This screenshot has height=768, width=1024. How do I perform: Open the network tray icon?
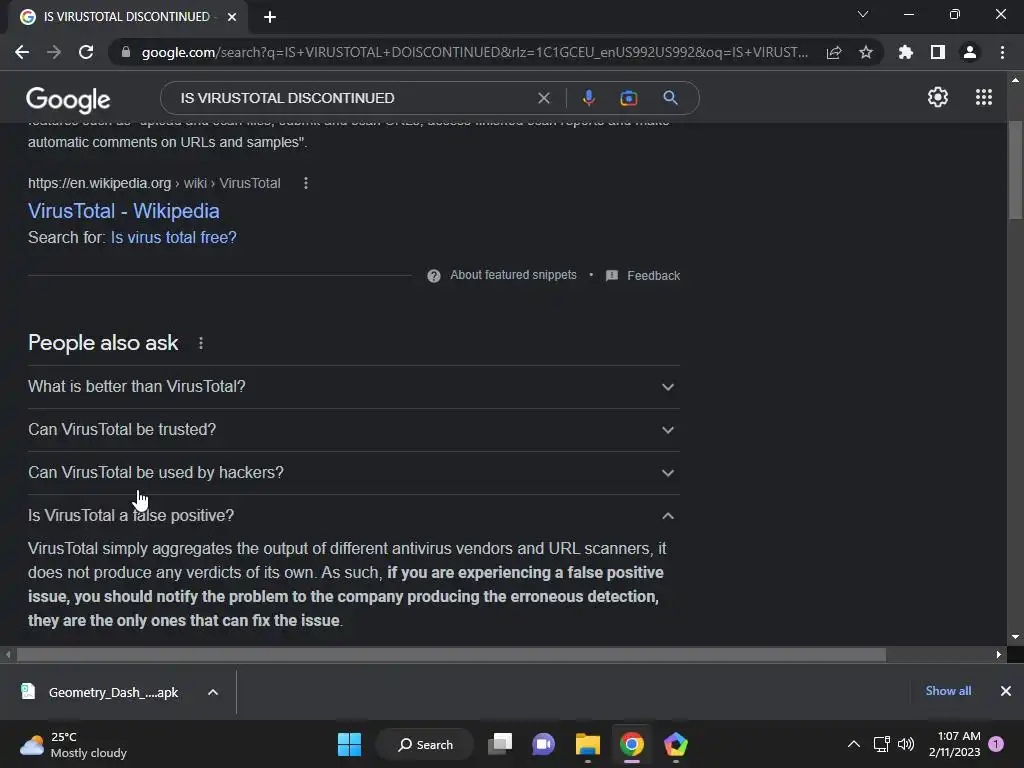(882, 744)
